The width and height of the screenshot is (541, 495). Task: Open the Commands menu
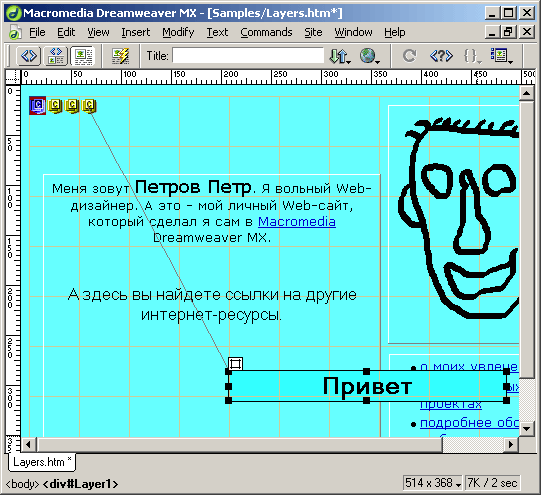tap(266, 32)
